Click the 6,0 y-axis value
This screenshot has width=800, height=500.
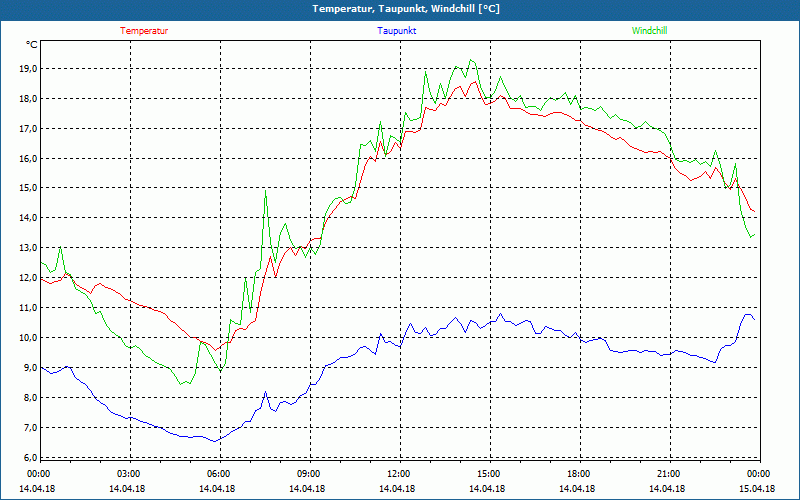pyautogui.click(x=30, y=457)
